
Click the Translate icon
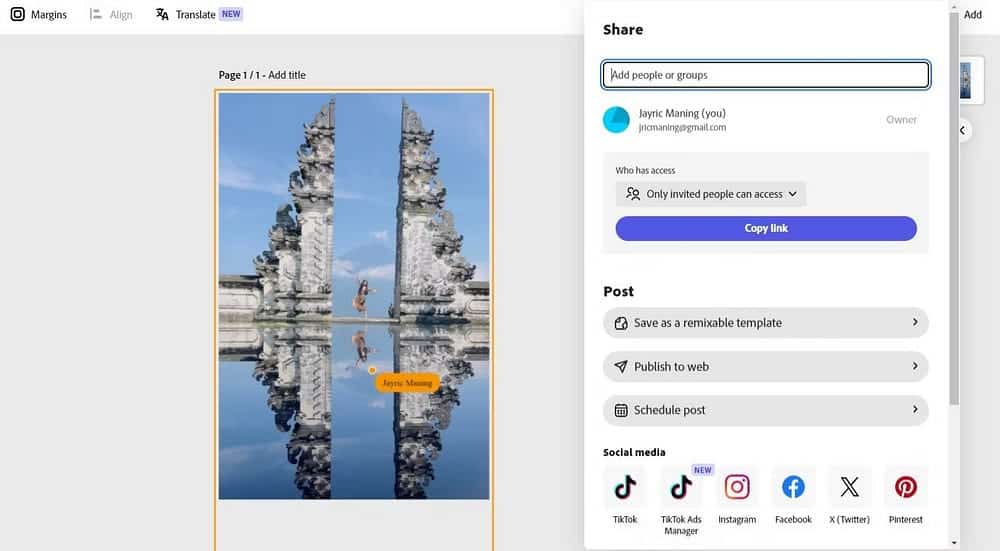pyautogui.click(x=162, y=15)
